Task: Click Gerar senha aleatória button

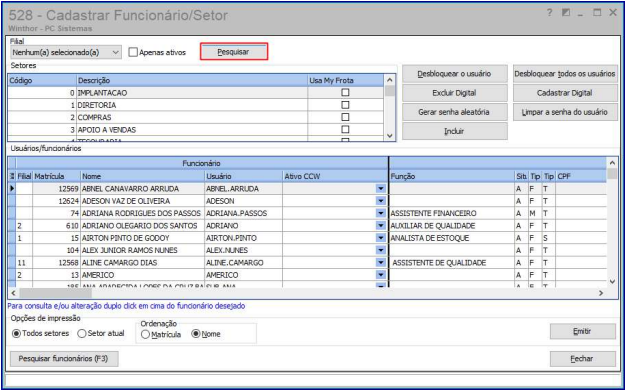Action: pos(454,112)
